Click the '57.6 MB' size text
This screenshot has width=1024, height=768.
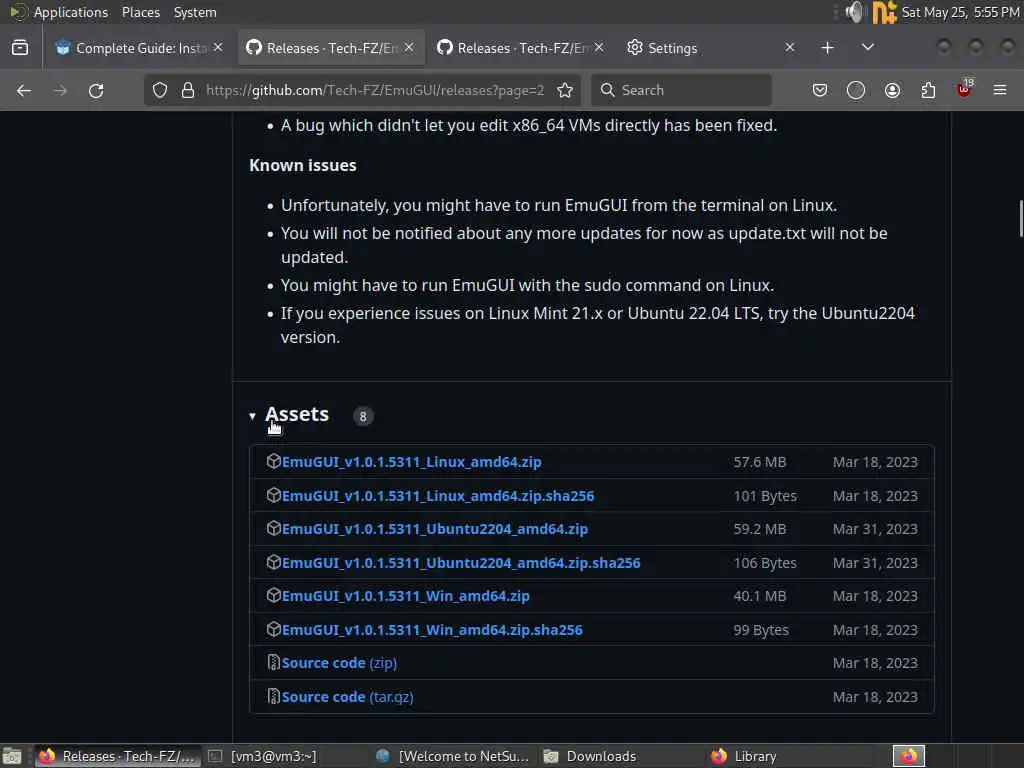click(760, 462)
